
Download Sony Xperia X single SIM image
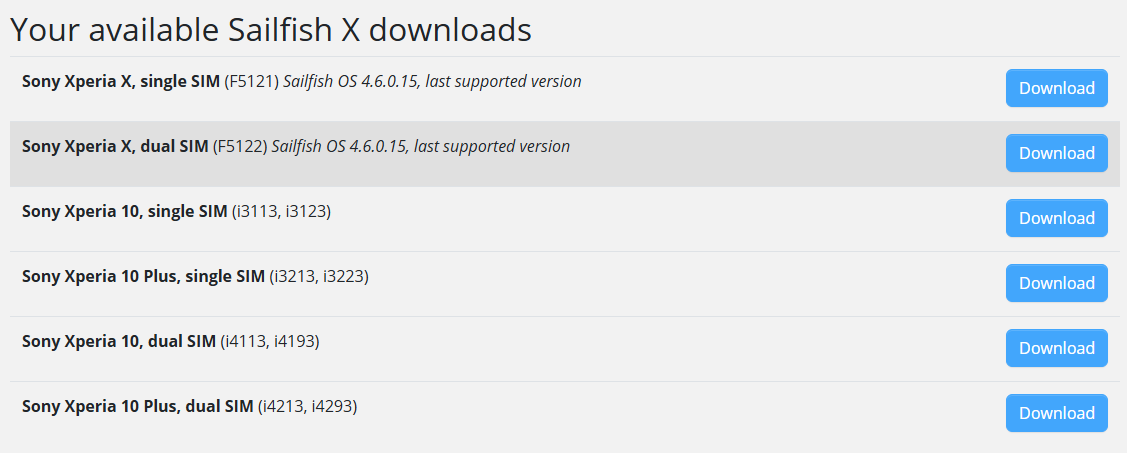coord(1056,88)
